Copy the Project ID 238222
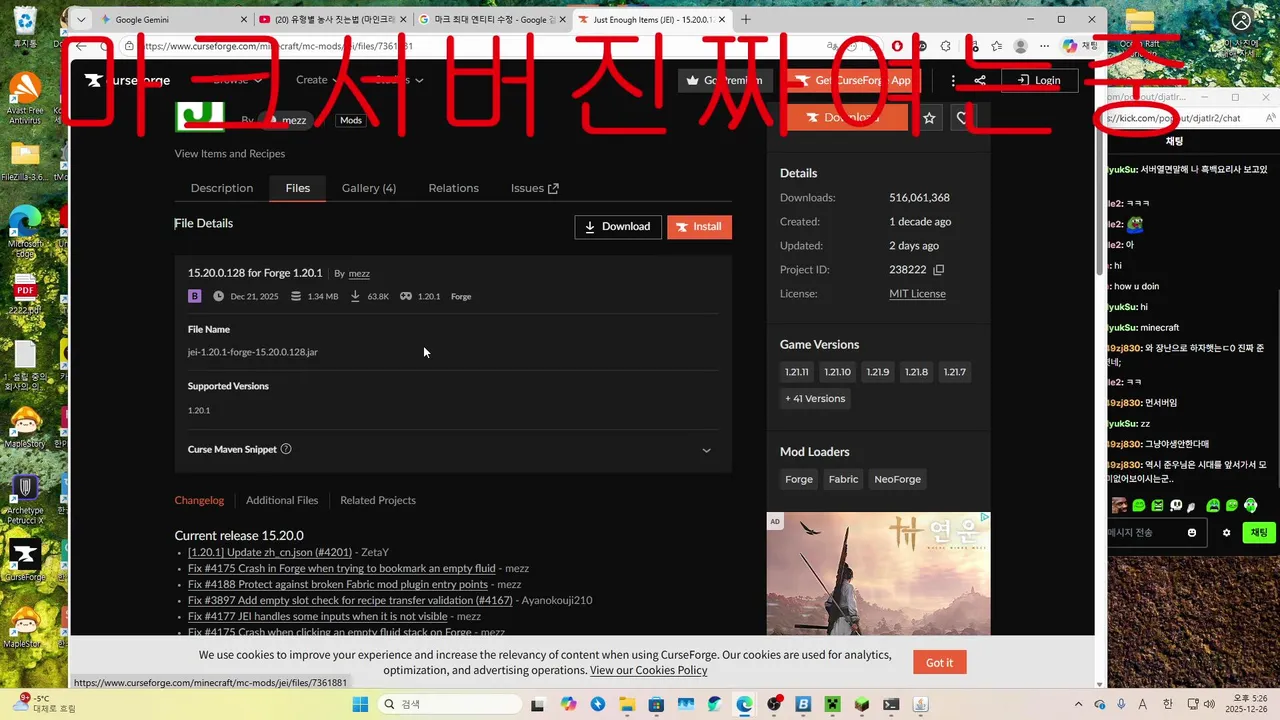This screenshot has height=720, width=1280. (x=938, y=270)
